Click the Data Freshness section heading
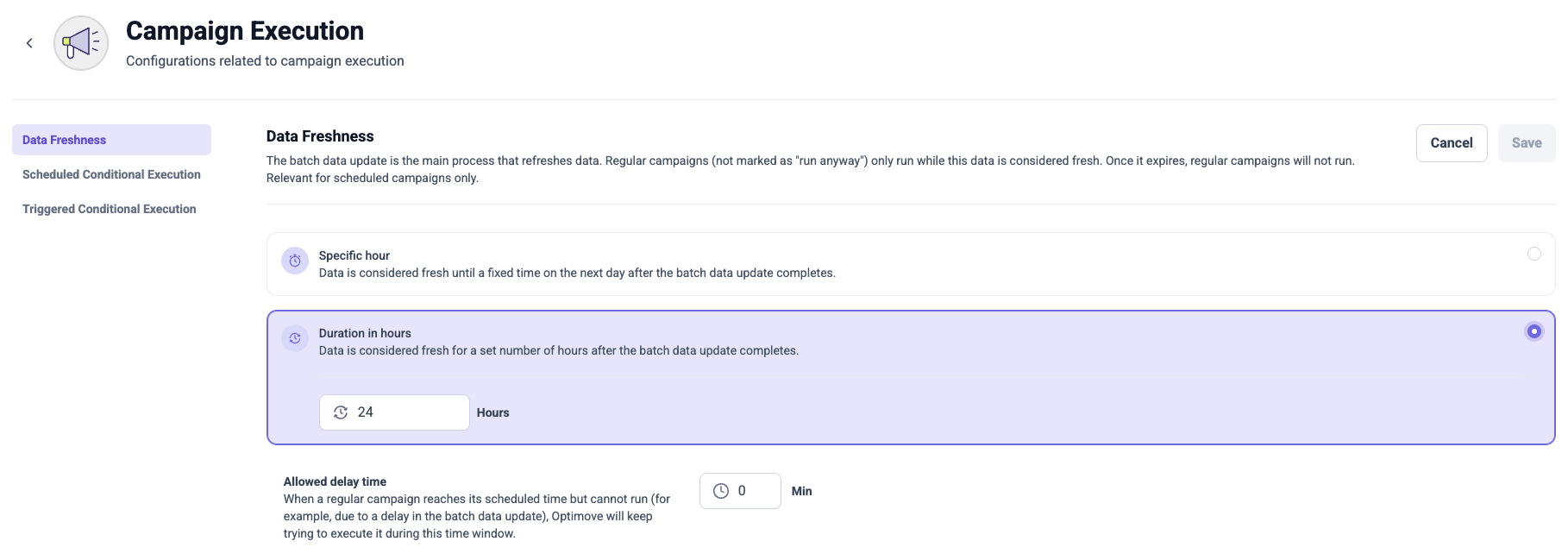 coord(320,136)
